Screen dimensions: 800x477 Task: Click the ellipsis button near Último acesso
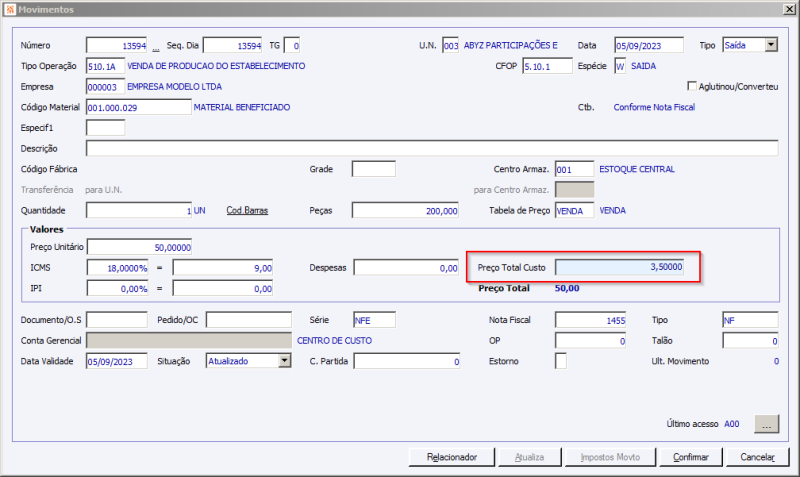point(766,424)
